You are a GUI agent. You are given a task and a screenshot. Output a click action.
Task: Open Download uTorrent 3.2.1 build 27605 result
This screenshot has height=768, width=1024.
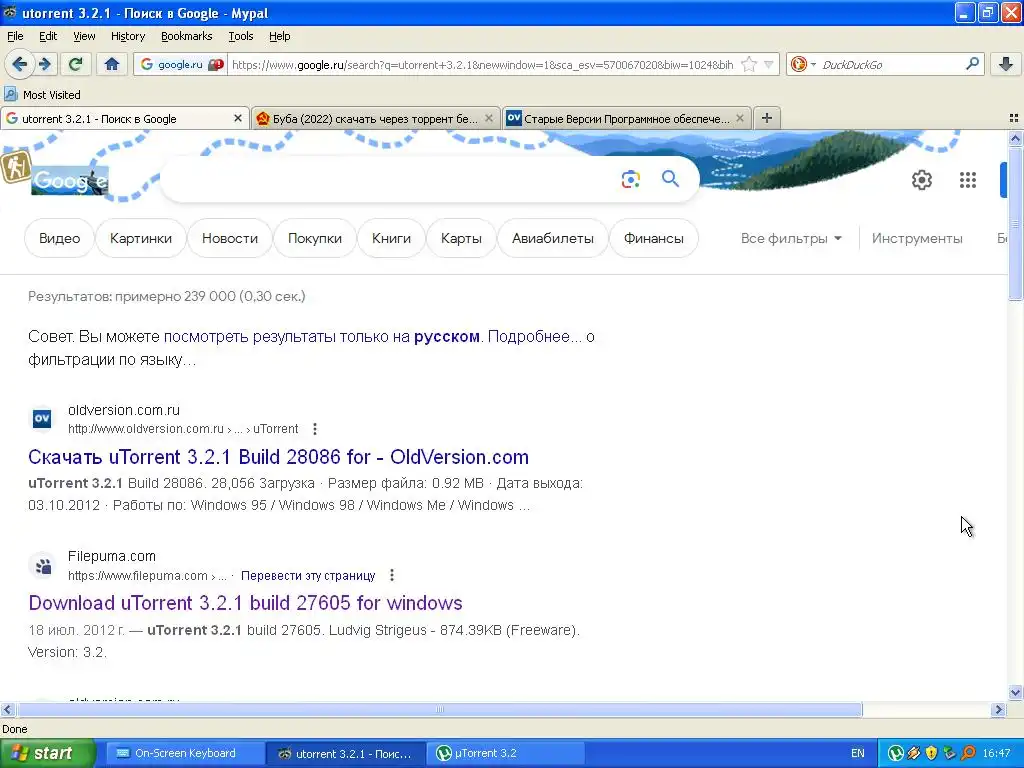[x=245, y=603]
